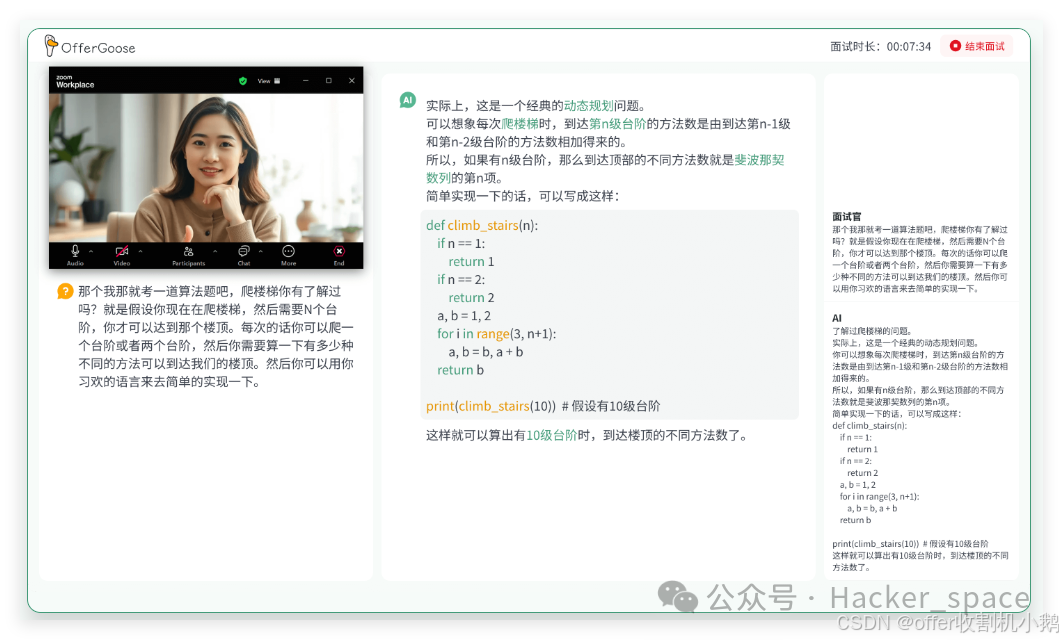Click the interviewer question text on the left
Viewport: 1063px width, 640px height.
pyautogui.click(x=216, y=336)
